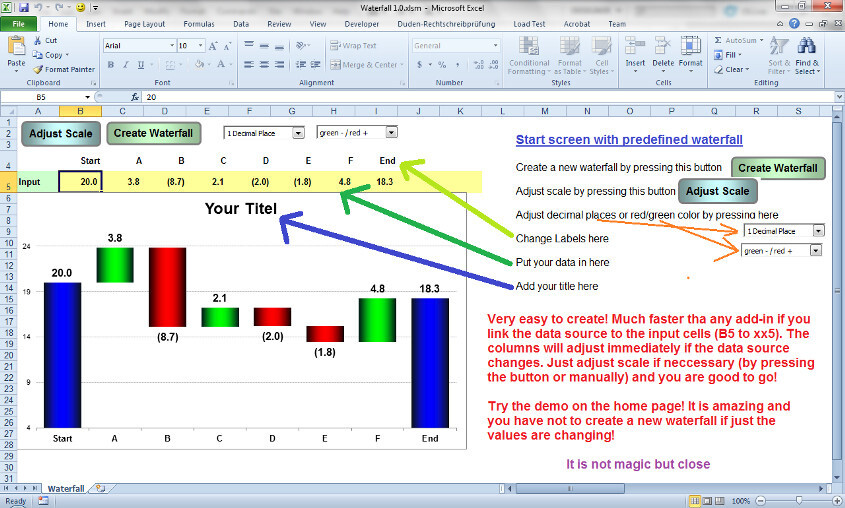Select the Waterfall sheet tab
This screenshot has height=508, width=845.
66,488
